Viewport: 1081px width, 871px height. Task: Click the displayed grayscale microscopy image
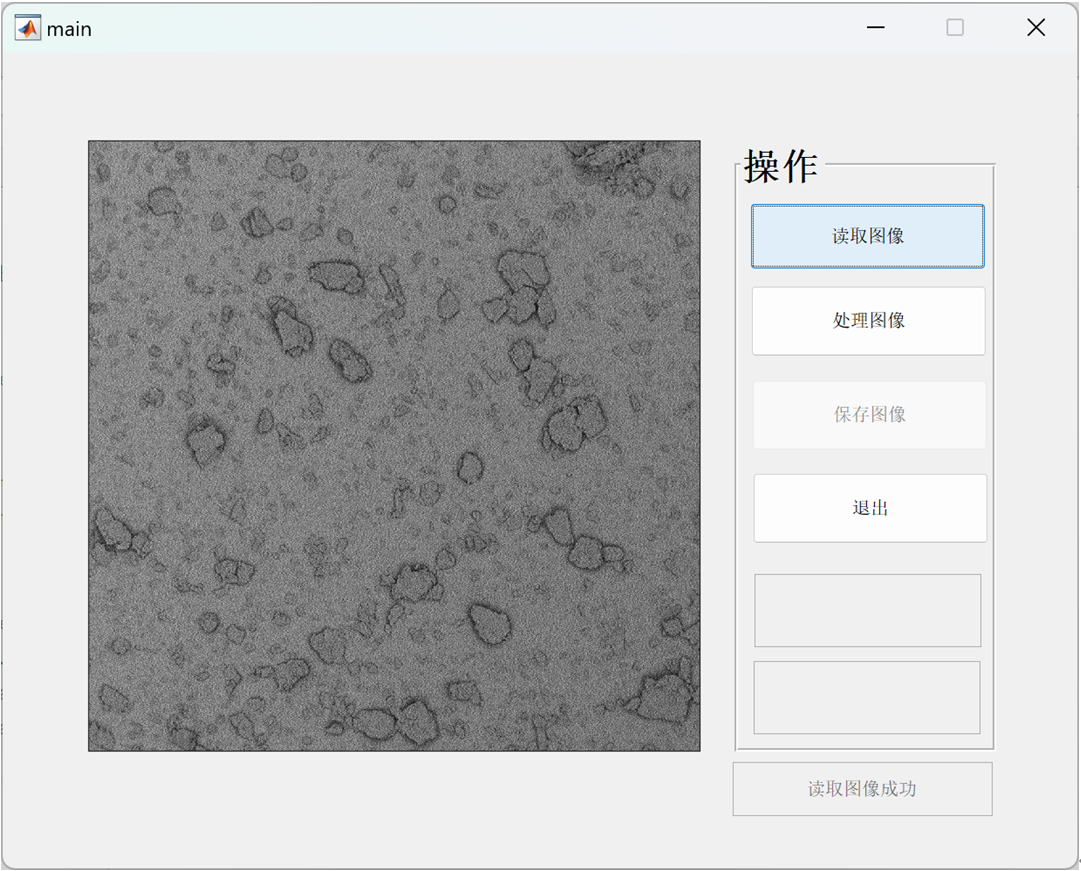click(394, 445)
